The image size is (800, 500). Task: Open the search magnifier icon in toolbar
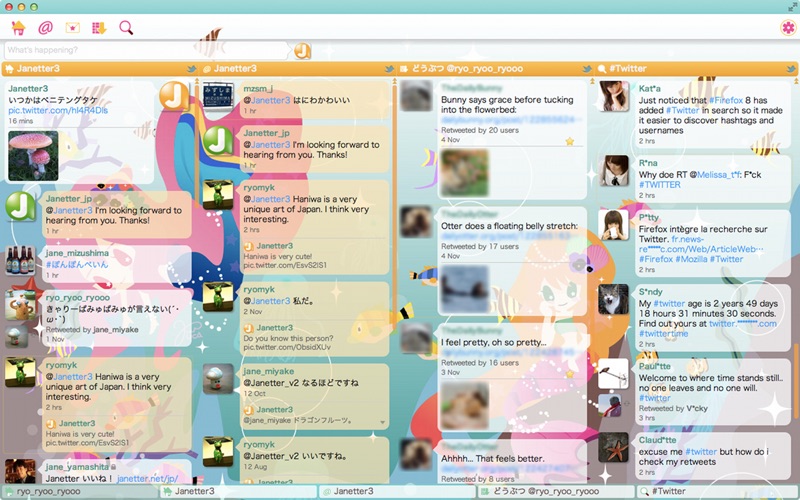point(126,28)
